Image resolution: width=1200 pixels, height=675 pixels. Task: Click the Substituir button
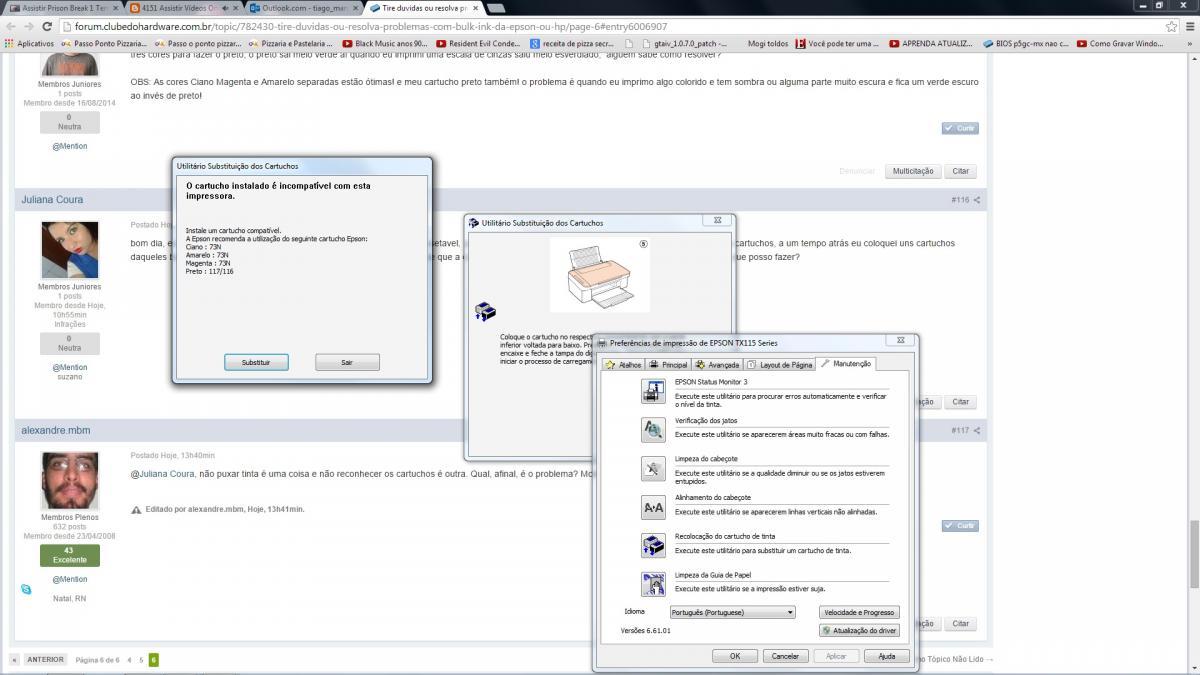pyautogui.click(x=256, y=362)
